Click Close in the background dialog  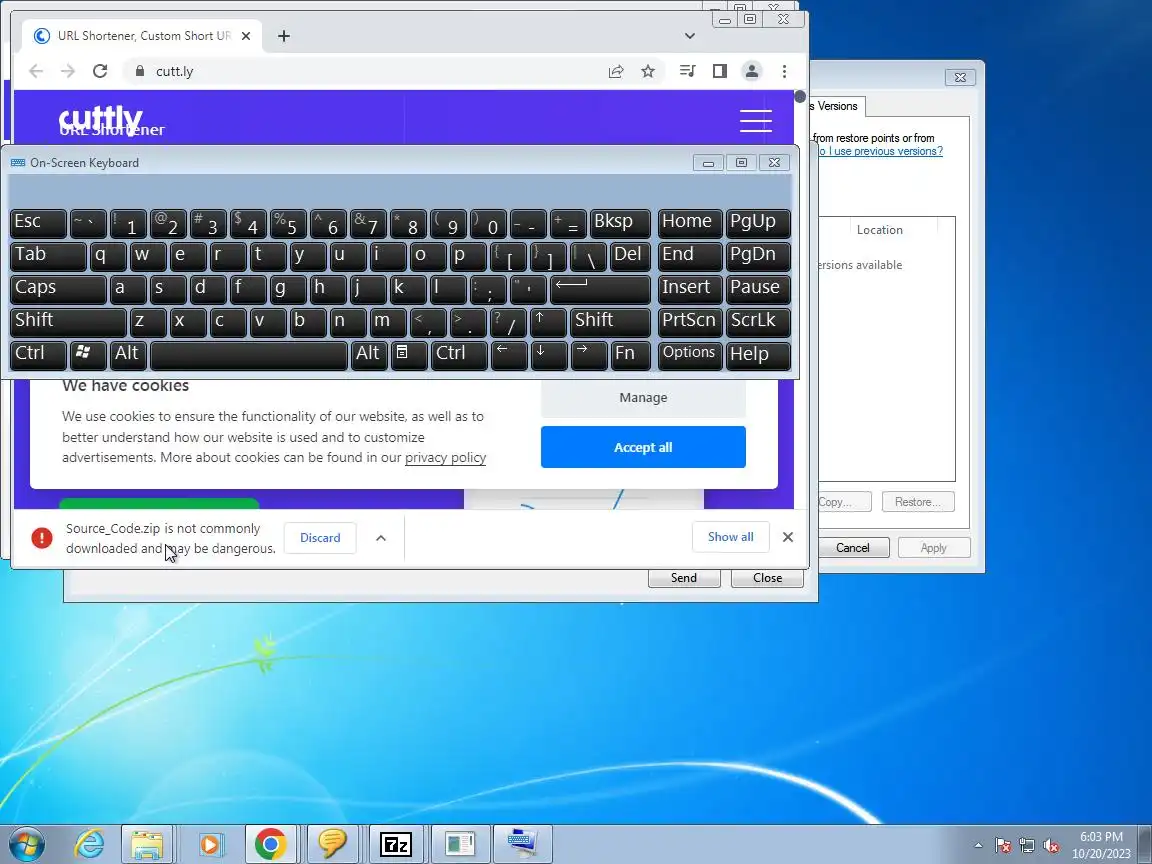(x=767, y=578)
